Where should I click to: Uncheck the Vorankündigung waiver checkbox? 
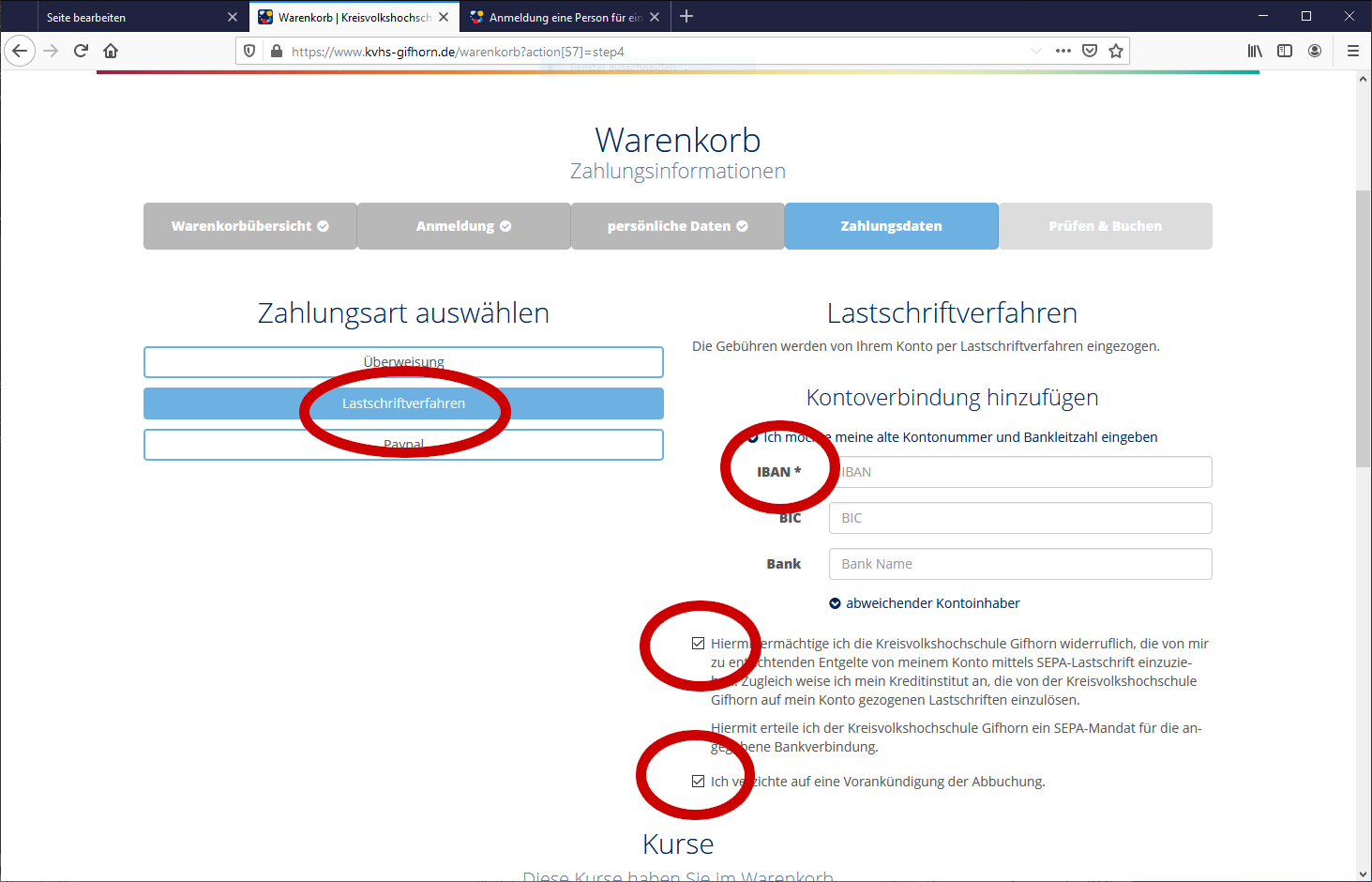(698, 781)
